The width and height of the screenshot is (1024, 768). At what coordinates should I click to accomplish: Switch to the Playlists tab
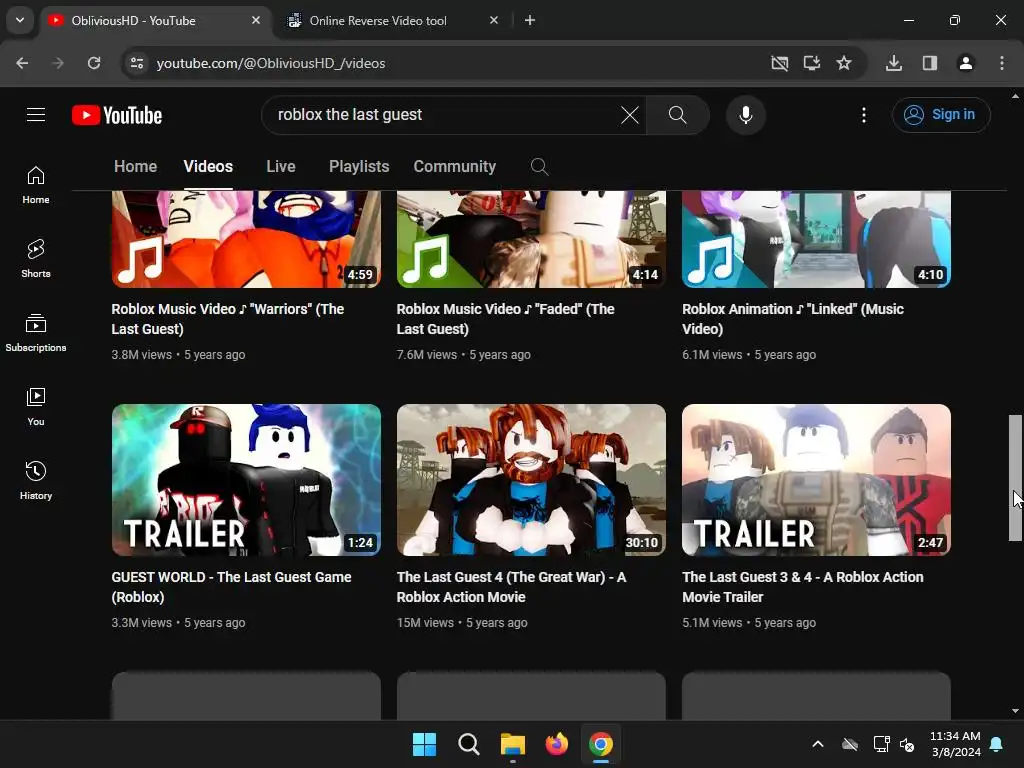tap(359, 167)
